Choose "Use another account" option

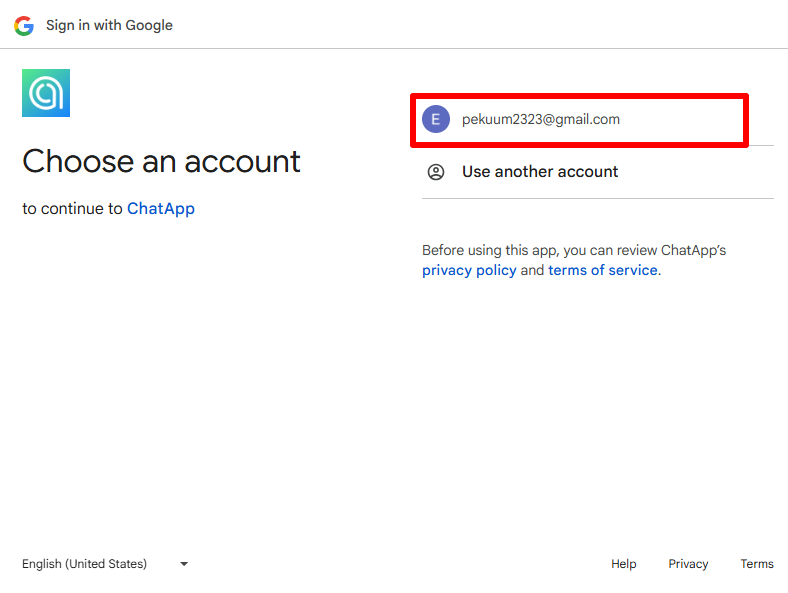(540, 172)
